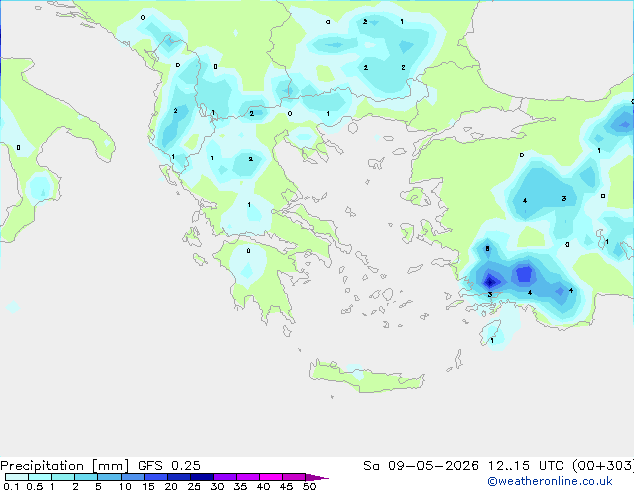Click the 0.5–1 mm legend color swatch
Screen dimensions: 634x490
[40, 477]
